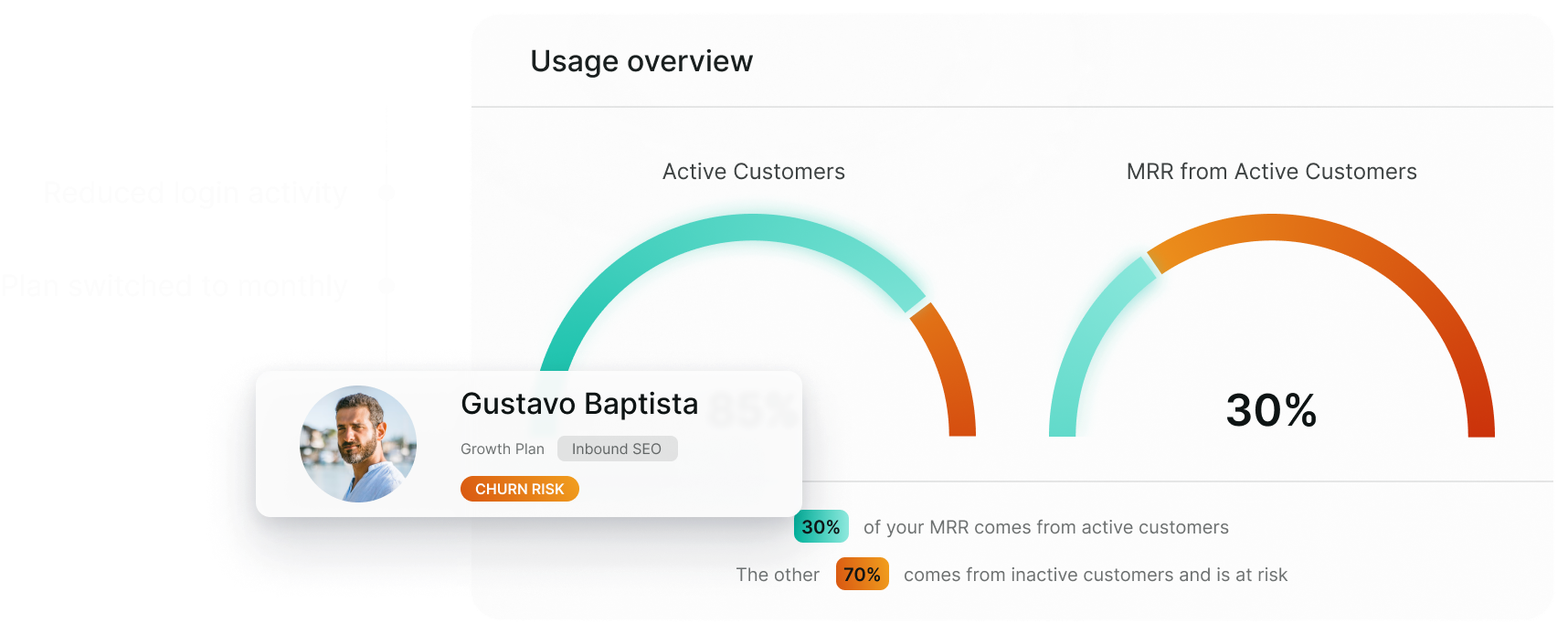Click the Growth Plan label
Viewport: 1568px width, 634px height.
coord(502,449)
